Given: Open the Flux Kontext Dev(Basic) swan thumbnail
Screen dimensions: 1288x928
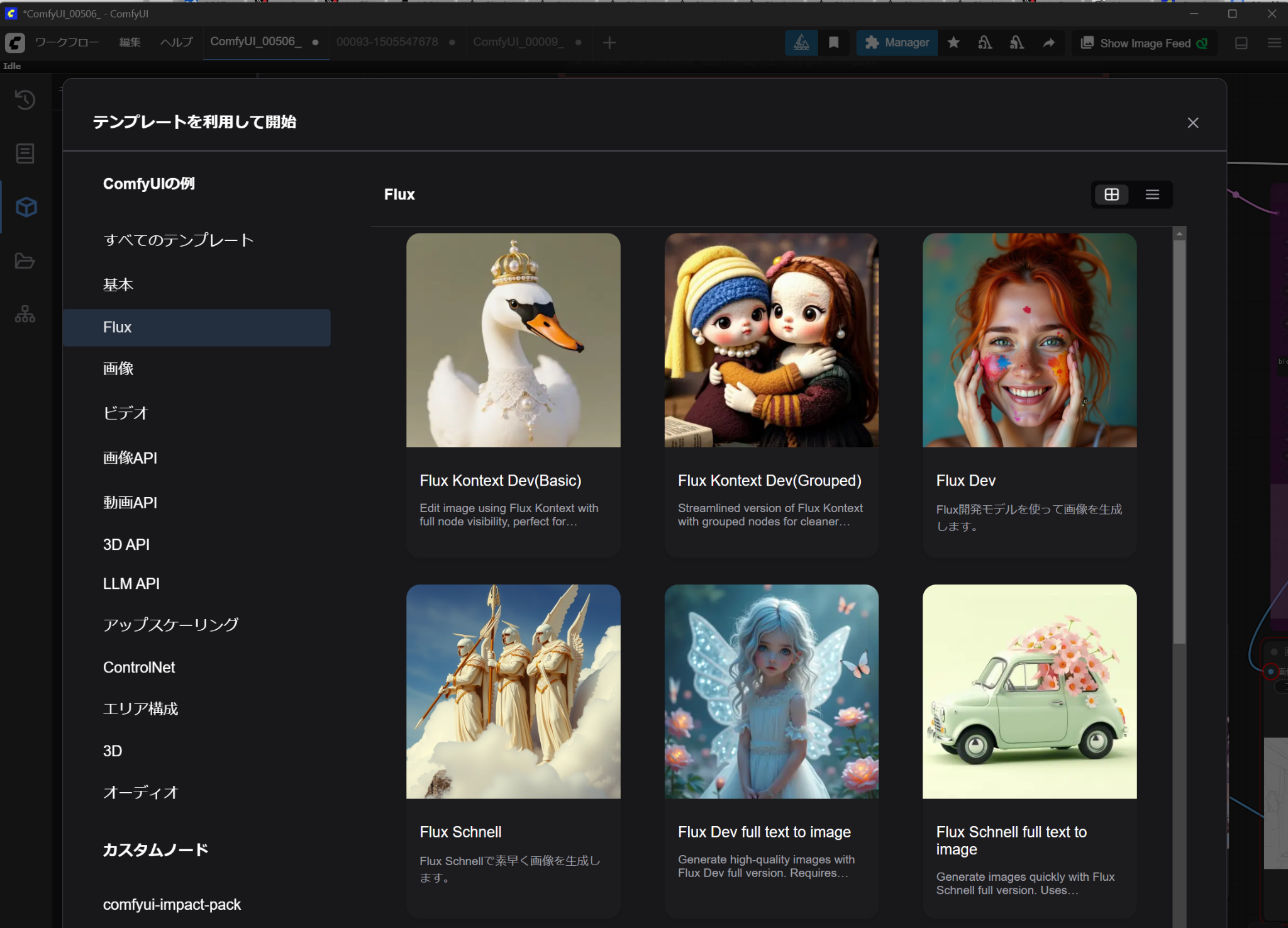Looking at the screenshot, I should [513, 340].
